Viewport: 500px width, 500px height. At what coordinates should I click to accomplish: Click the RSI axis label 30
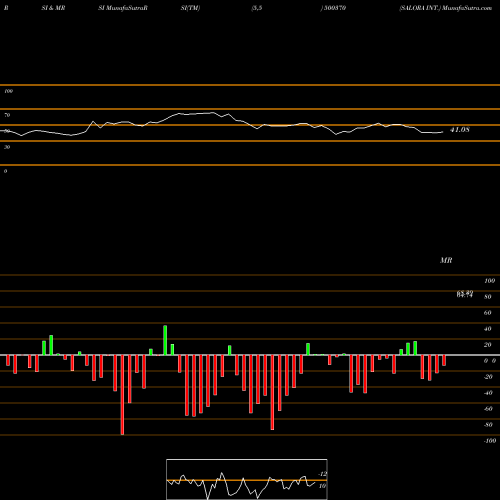pyautogui.click(x=7, y=147)
